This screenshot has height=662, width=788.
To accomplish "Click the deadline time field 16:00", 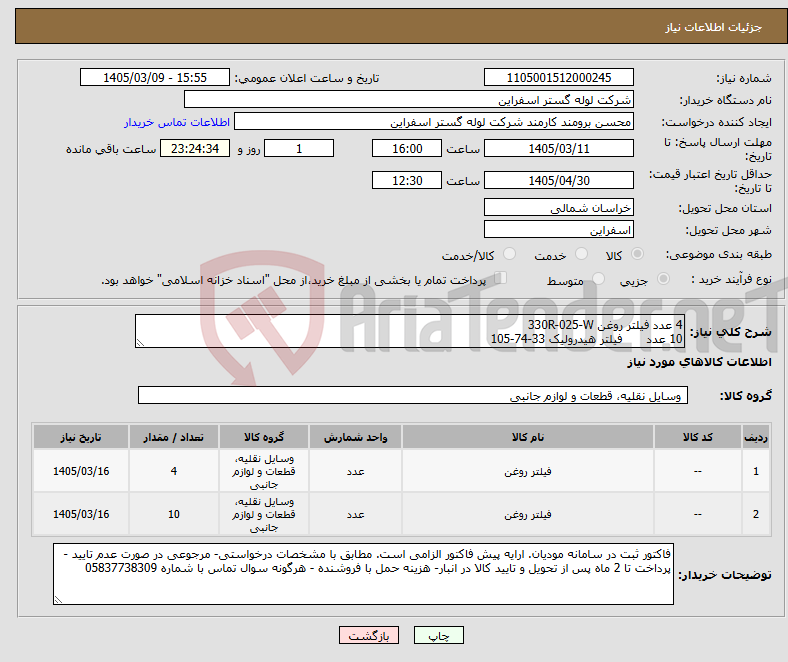I will (407, 148).
